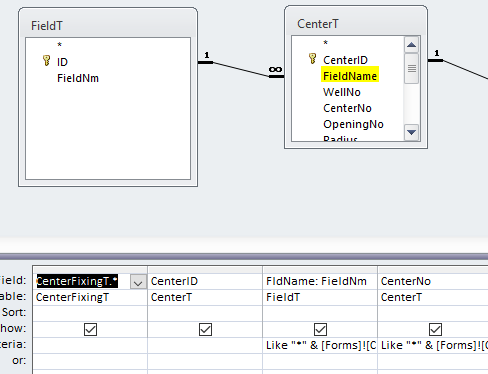Click the 'or' cell under FldName column
The width and height of the screenshot is (488, 374).
pyautogui.click(x=320, y=361)
